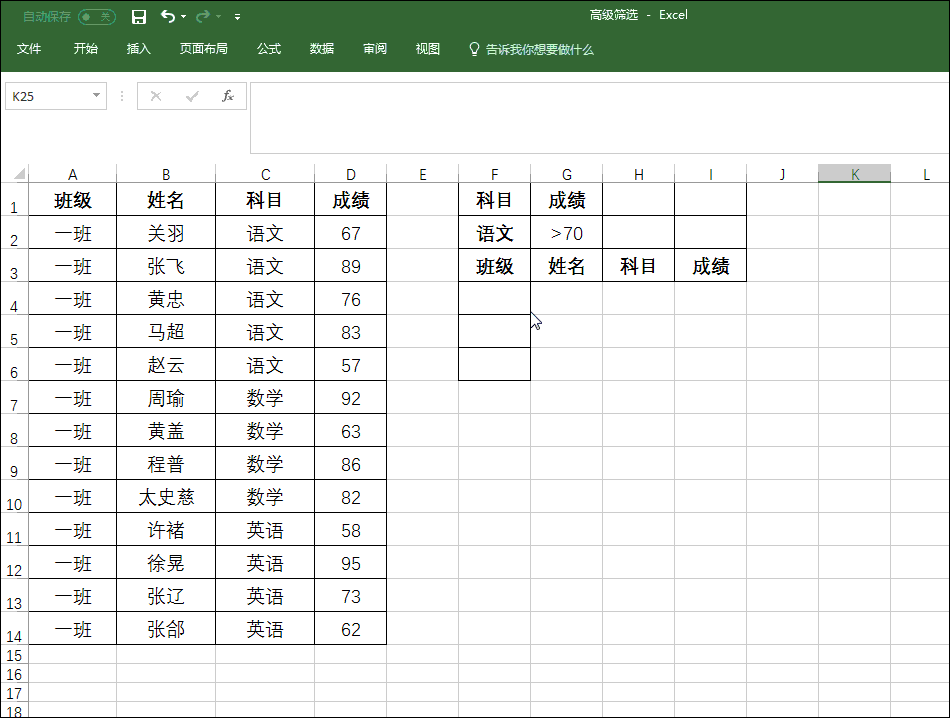Click criteria header 科目 in cell F1
Image resolution: width=950 pixels, height=718 pixels.
click(494, 200)
